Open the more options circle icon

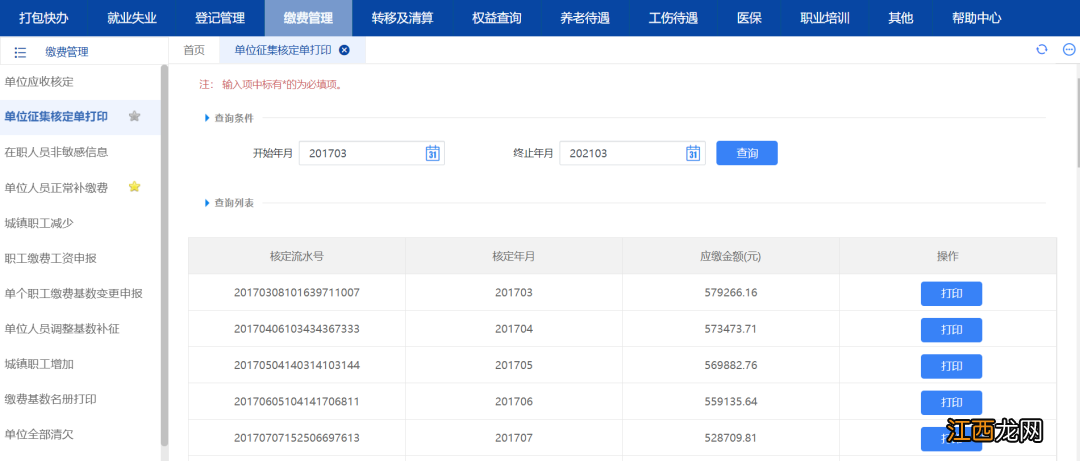click(1068, 50)
